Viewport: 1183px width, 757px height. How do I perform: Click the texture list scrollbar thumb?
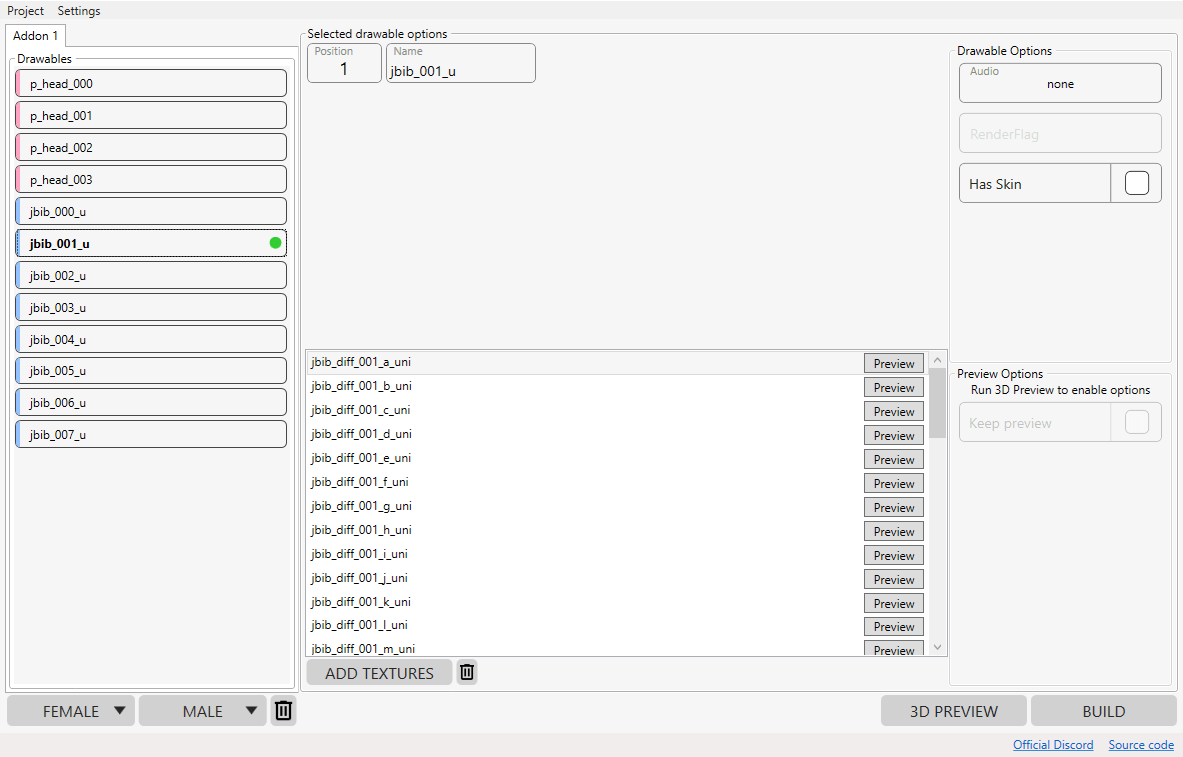(937, 403)
